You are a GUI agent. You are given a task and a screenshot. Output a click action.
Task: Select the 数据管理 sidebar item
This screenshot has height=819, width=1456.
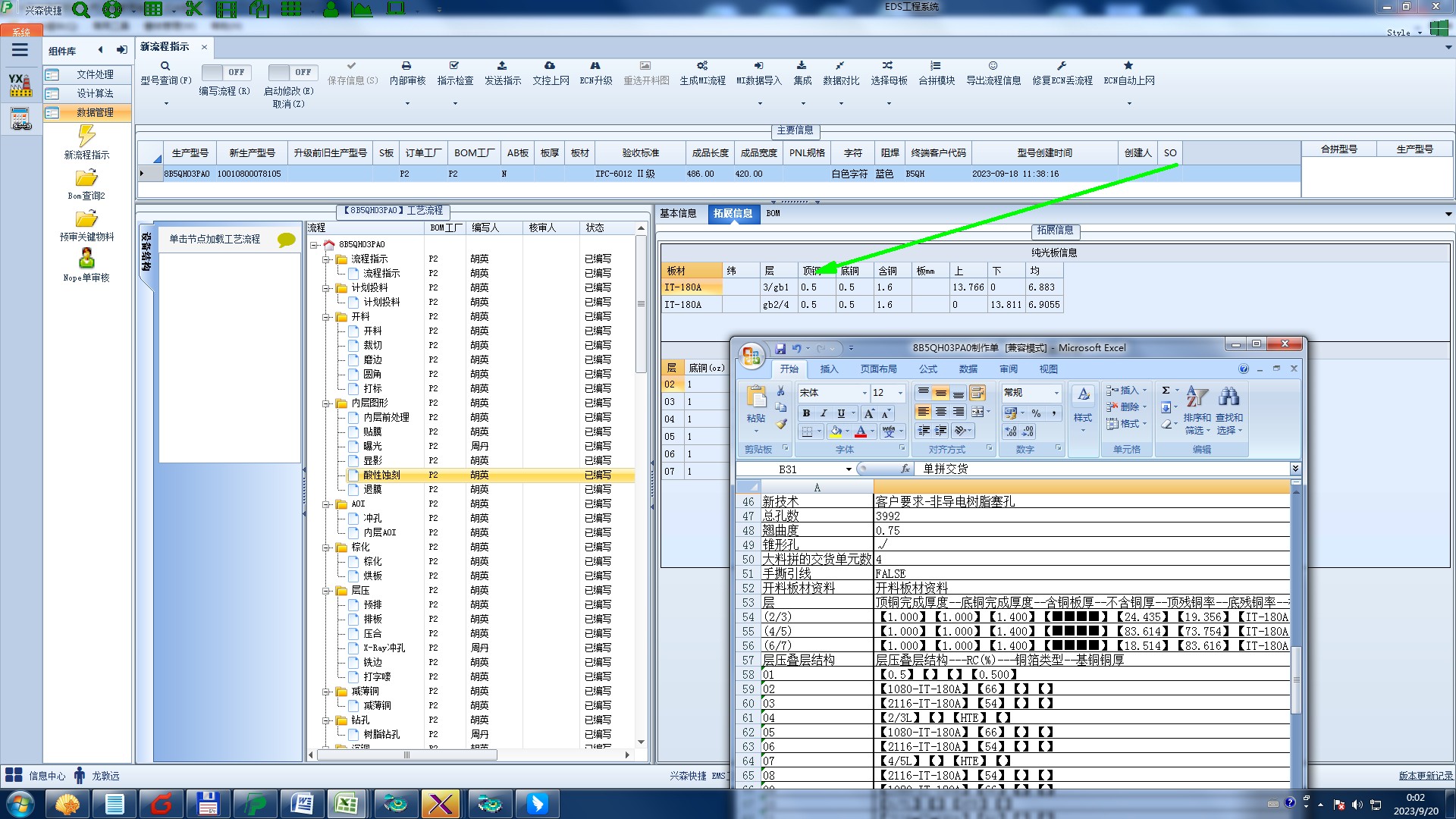[x=95, y=112]
